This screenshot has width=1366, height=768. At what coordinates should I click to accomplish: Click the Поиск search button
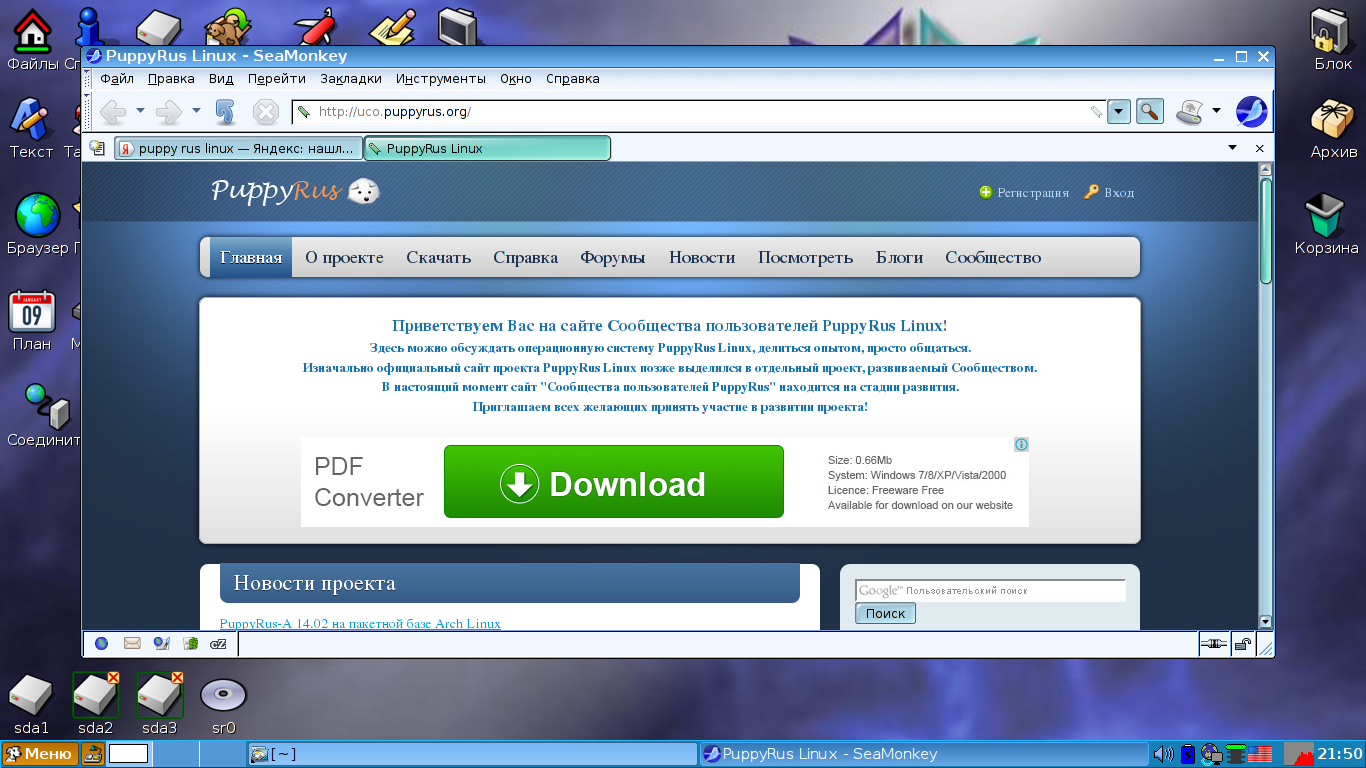[x=885, y=613]
